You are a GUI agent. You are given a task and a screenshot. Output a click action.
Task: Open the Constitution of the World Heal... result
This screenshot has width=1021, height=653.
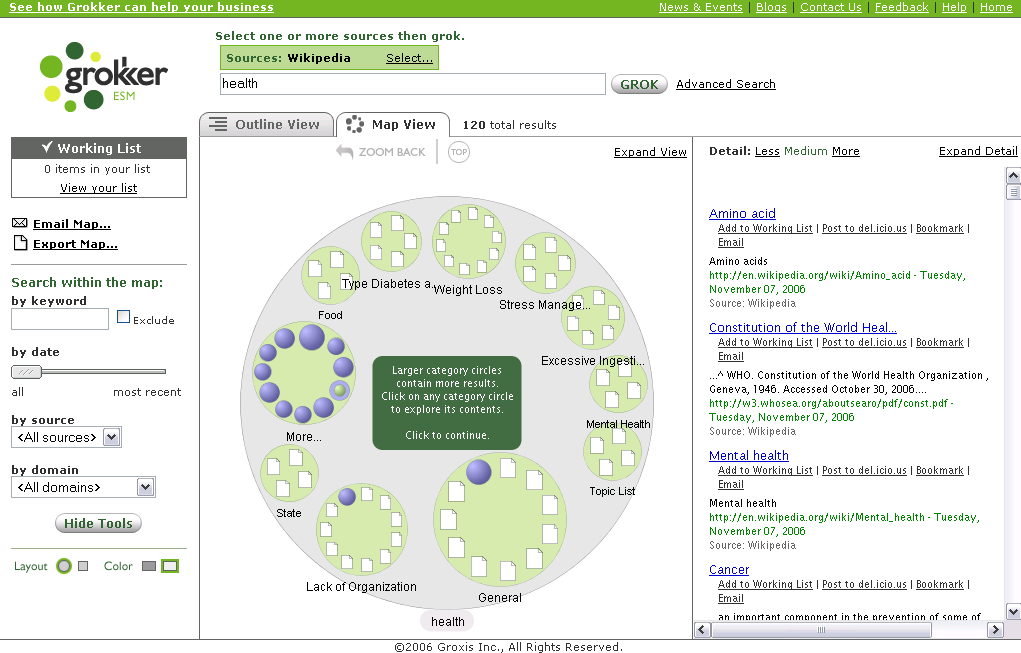pos(802,327)
